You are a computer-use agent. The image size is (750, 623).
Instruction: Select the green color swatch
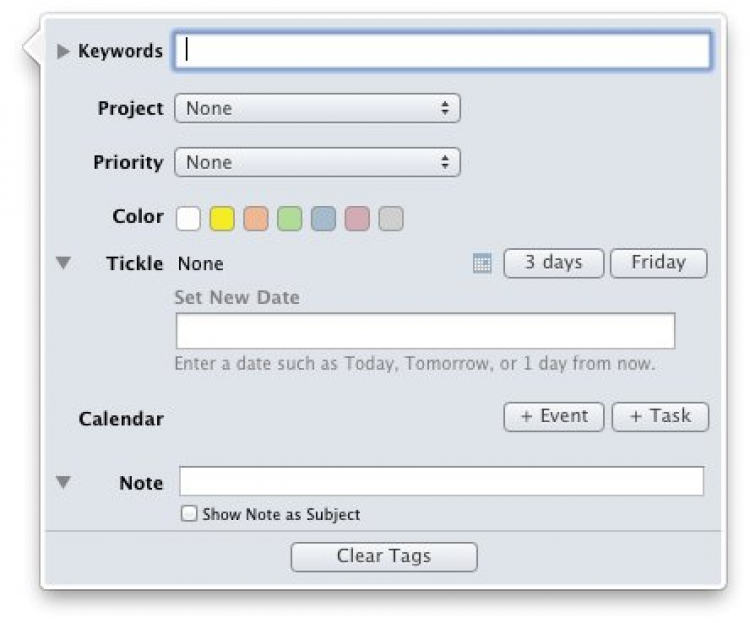290,218
